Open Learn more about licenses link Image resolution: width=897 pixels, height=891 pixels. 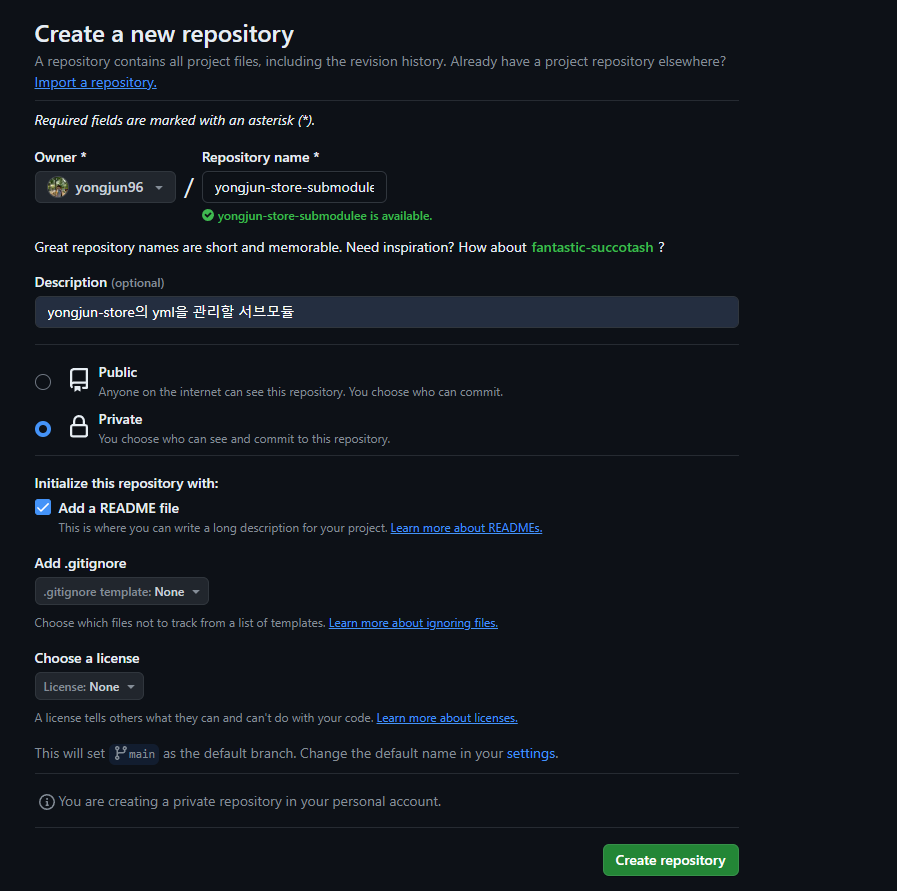(x=447, y=718)
